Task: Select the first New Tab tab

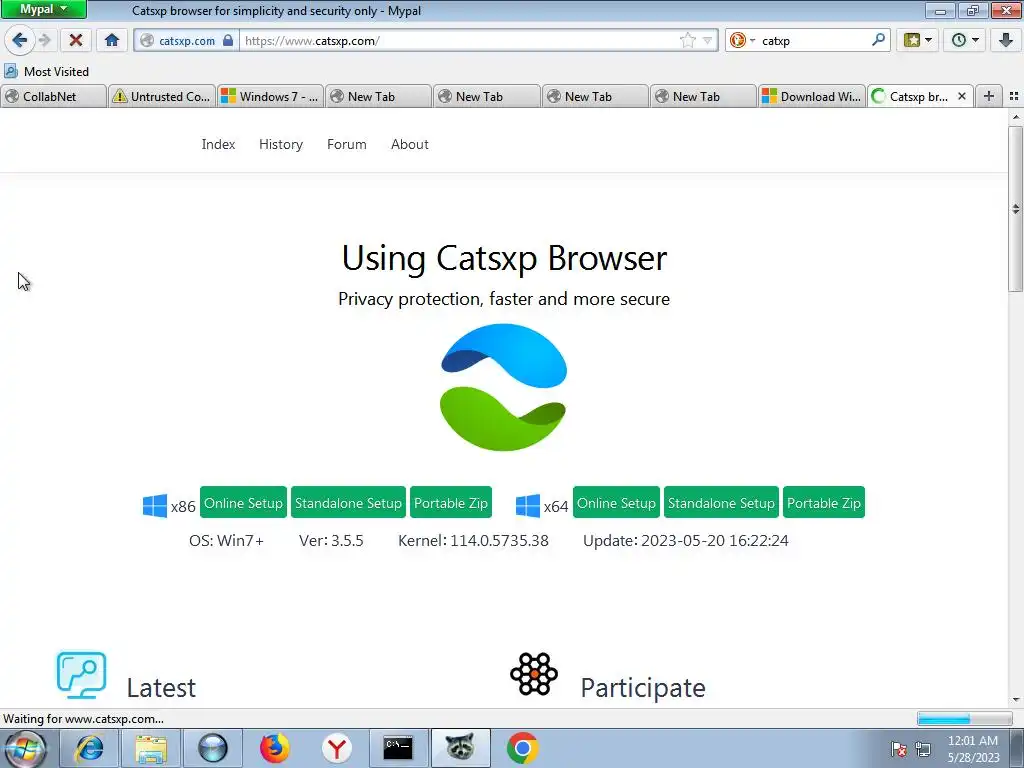Action: click(x=379, y=97)
